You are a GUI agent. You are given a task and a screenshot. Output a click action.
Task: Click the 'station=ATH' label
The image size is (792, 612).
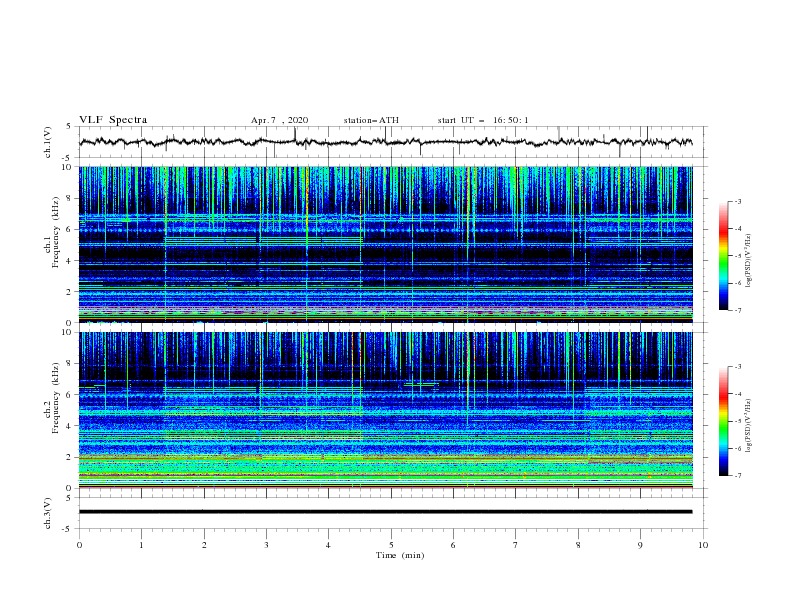coord(371,120)
